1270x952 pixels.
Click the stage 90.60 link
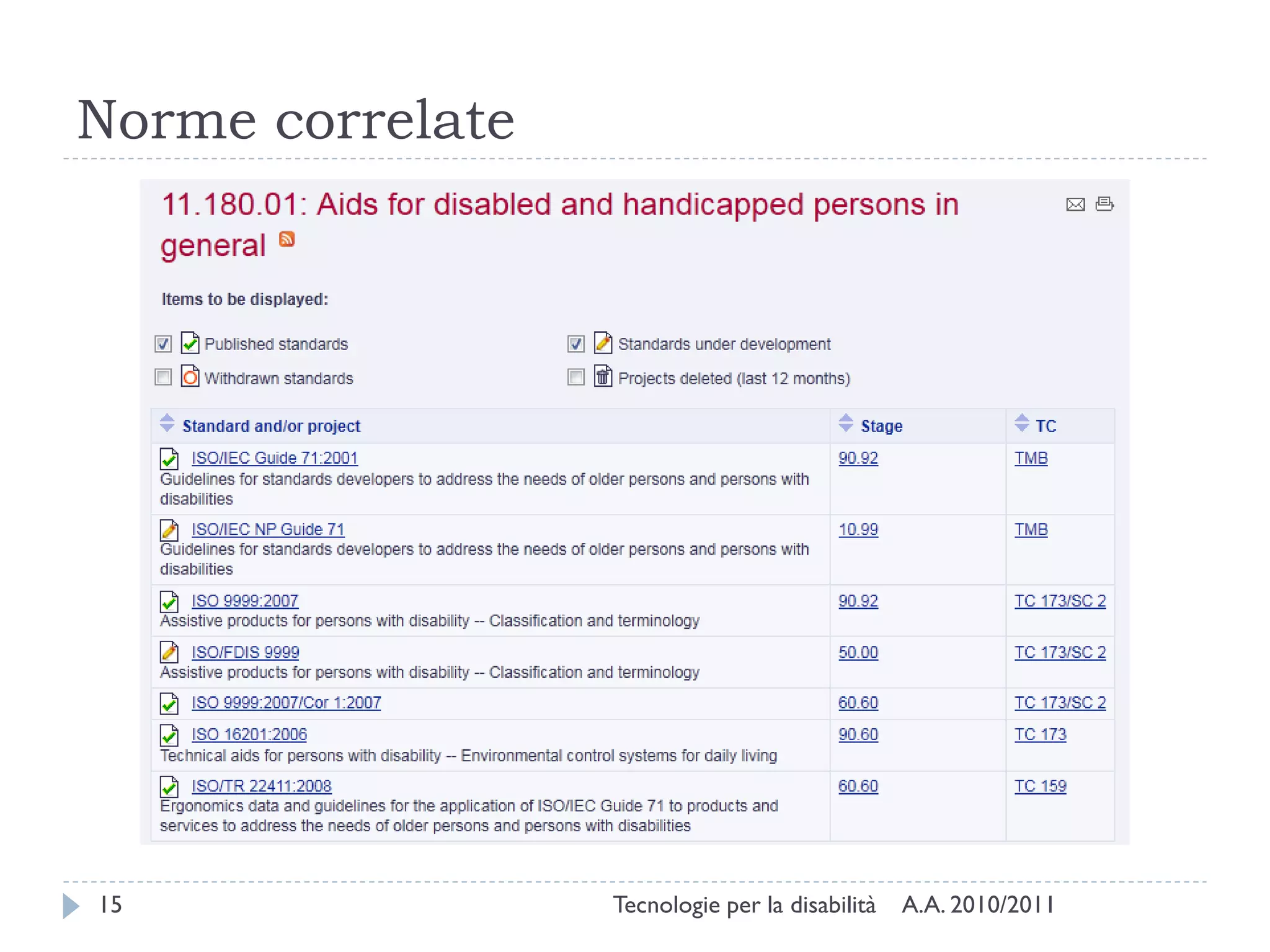click(858, 734)
